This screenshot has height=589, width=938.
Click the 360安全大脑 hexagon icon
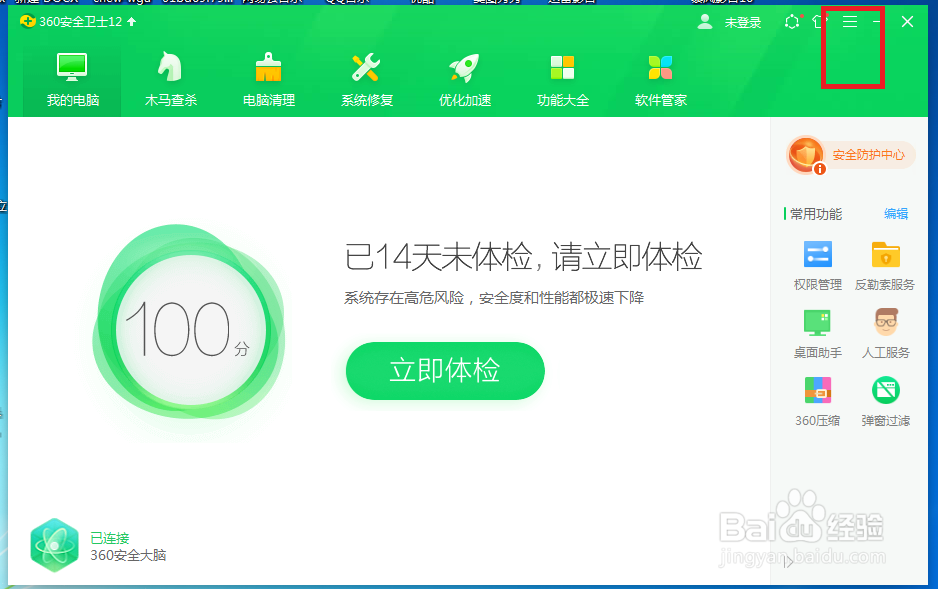click(54, 545)
